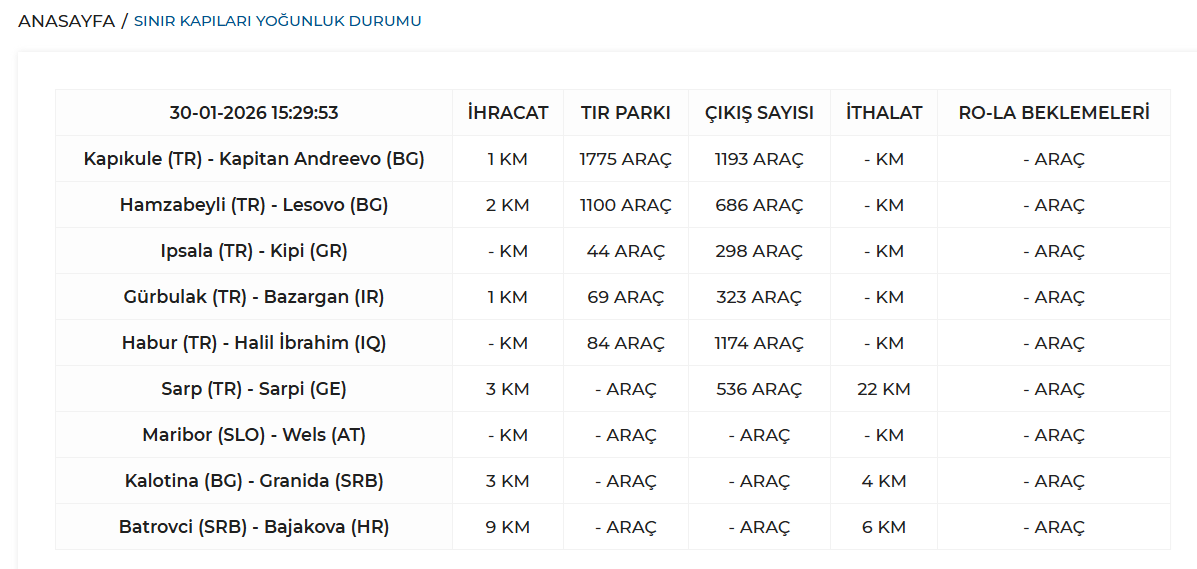Click the İTHALAT column header

coord(884,113)
